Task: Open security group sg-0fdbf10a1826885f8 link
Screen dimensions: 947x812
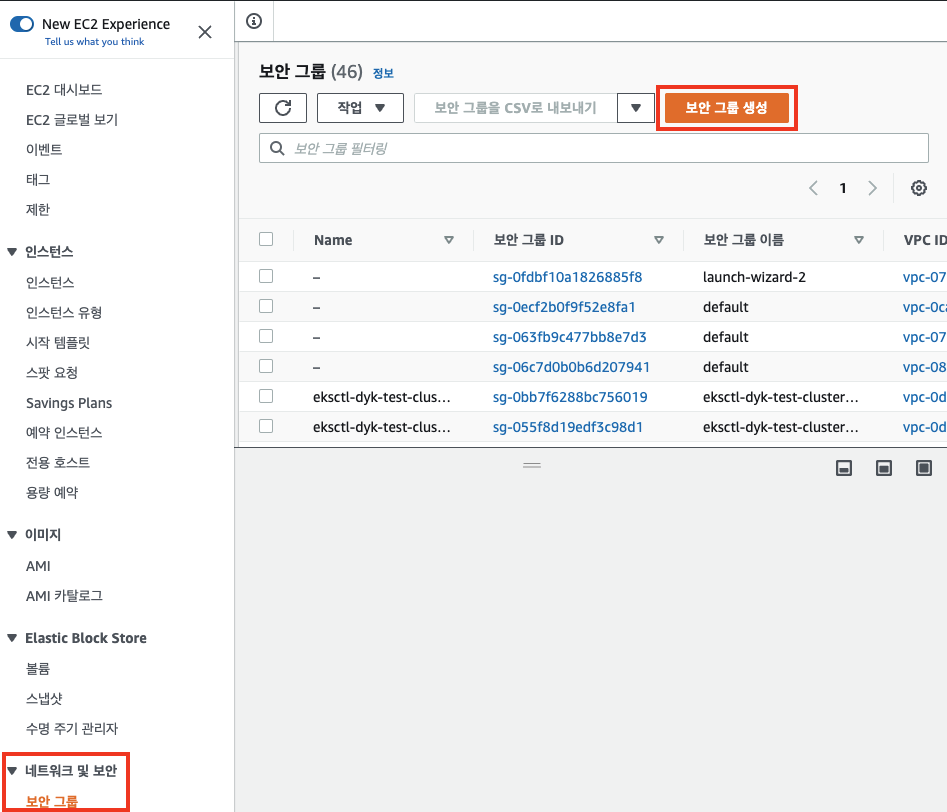Action: [567, 276]
